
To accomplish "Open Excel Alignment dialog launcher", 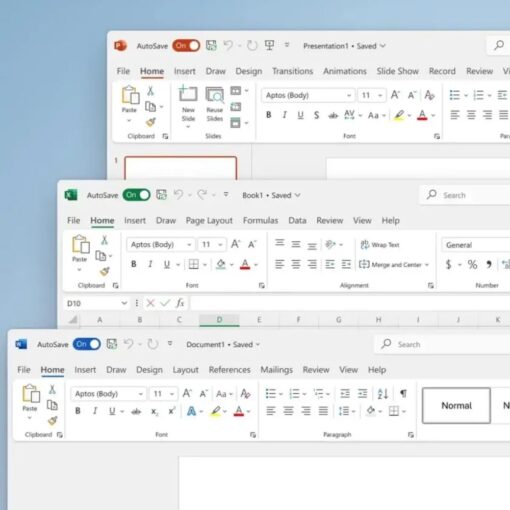I will pos(430,285).
